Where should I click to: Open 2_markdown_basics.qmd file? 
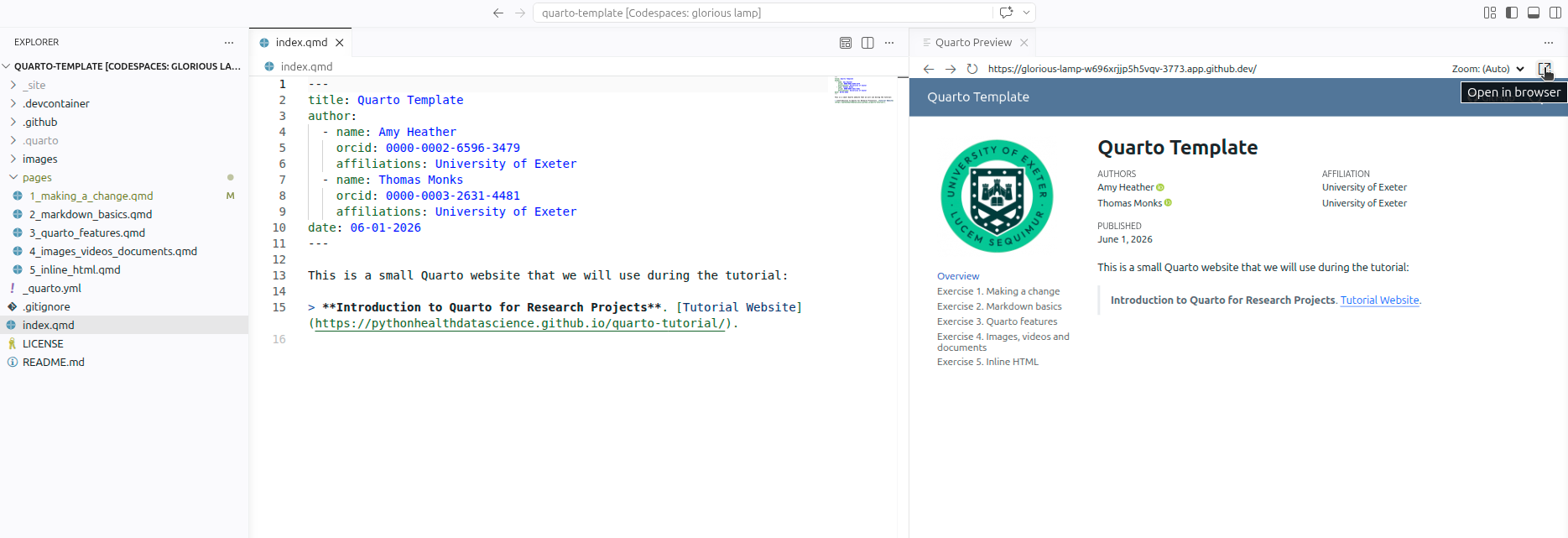[124, 214]
